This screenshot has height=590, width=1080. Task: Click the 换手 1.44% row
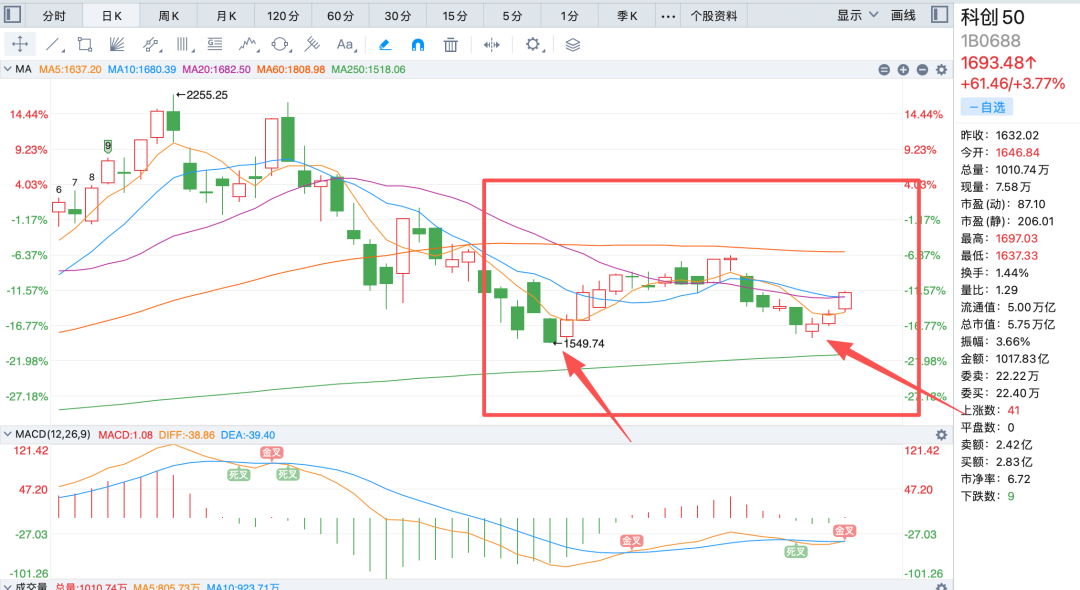click(x=995, y=273)
